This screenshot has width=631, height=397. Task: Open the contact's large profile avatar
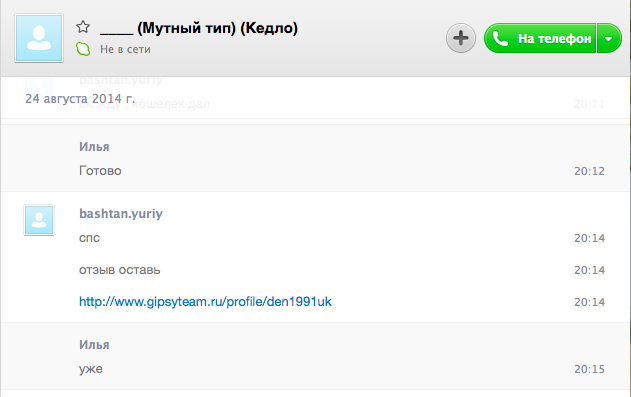[x=39, y=38]
